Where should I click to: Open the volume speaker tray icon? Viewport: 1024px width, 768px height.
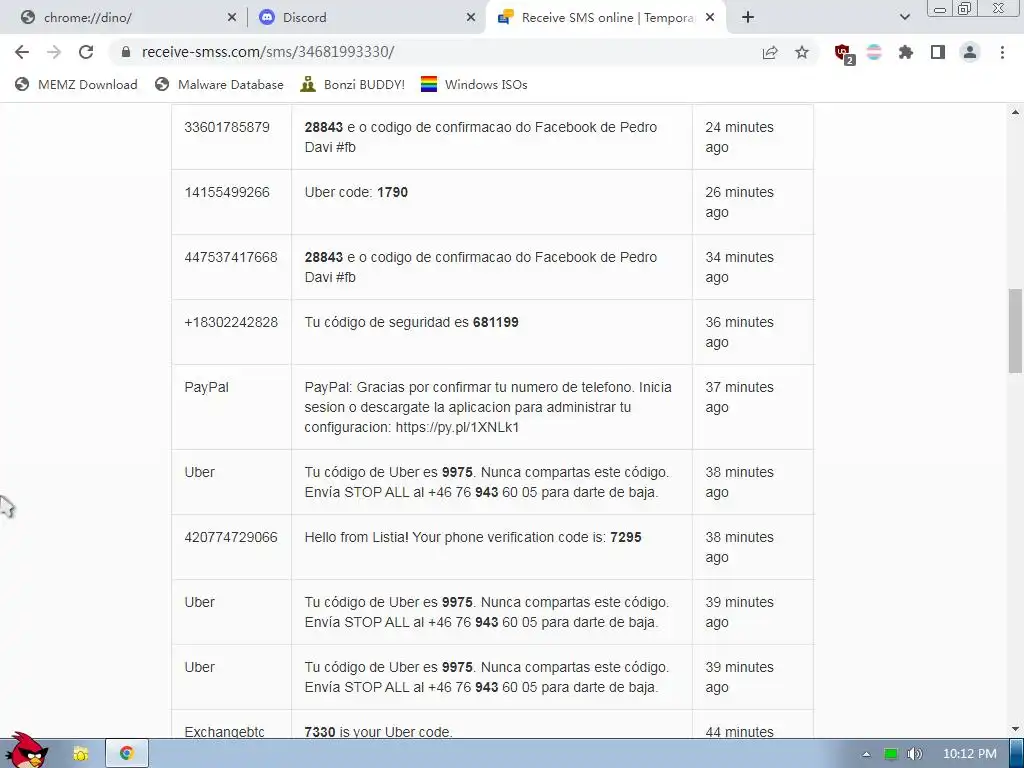(914, 754)
